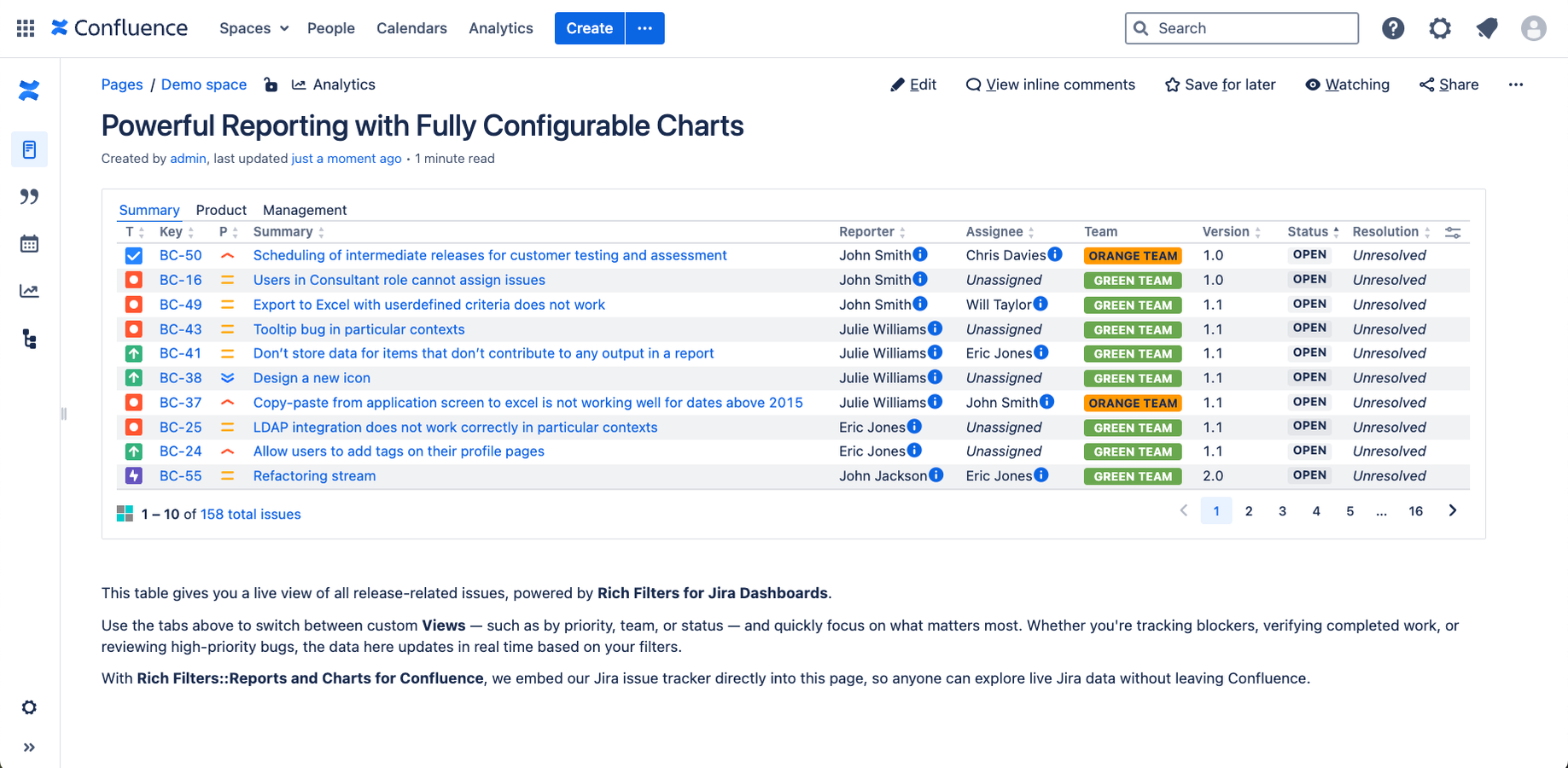Expand the Spaces dropdown menu
The width and height of the screenshot is (1568, 768).
point(254,28)
